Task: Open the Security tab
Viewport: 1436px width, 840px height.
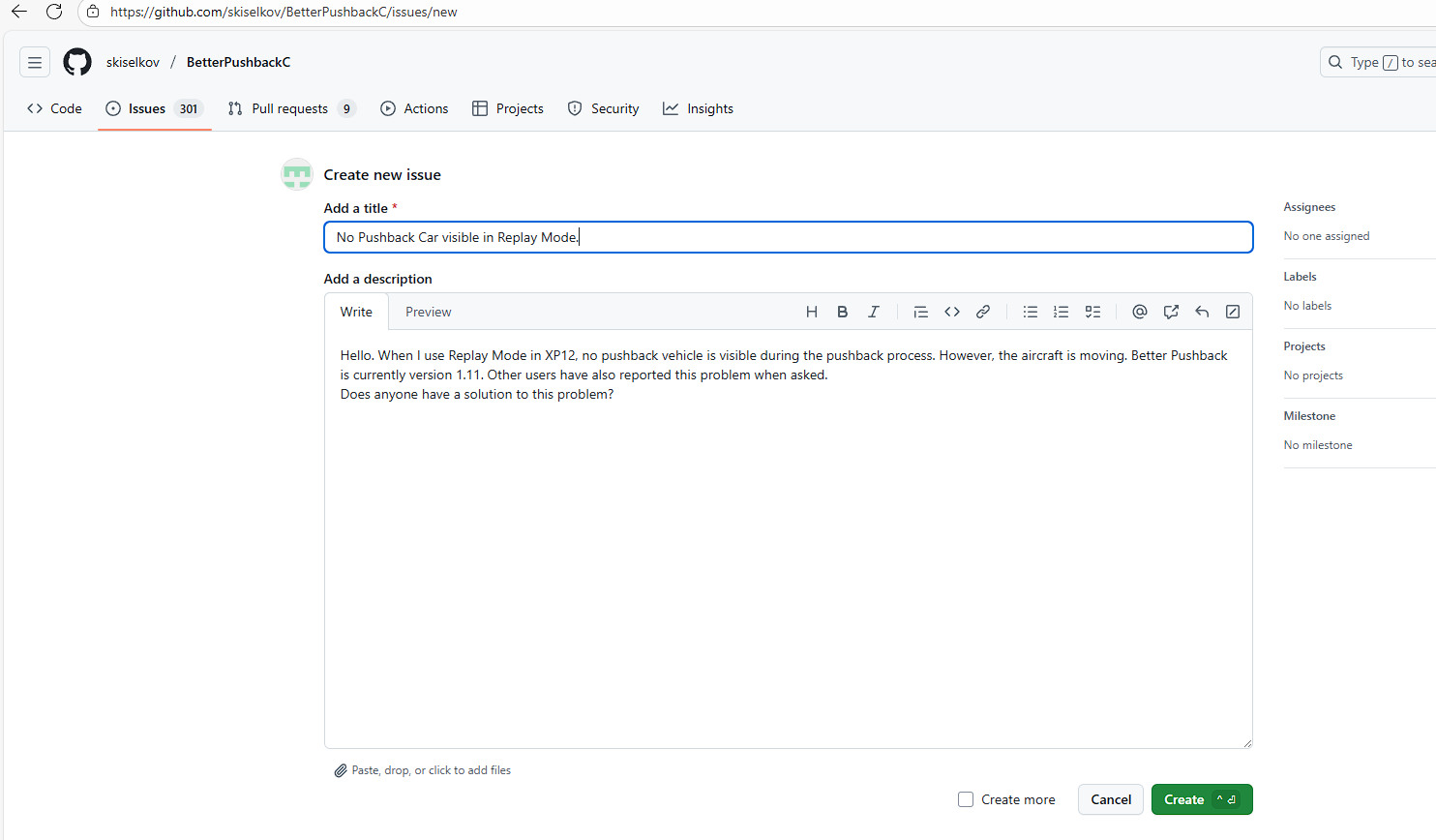Action: tap(604, 108)
